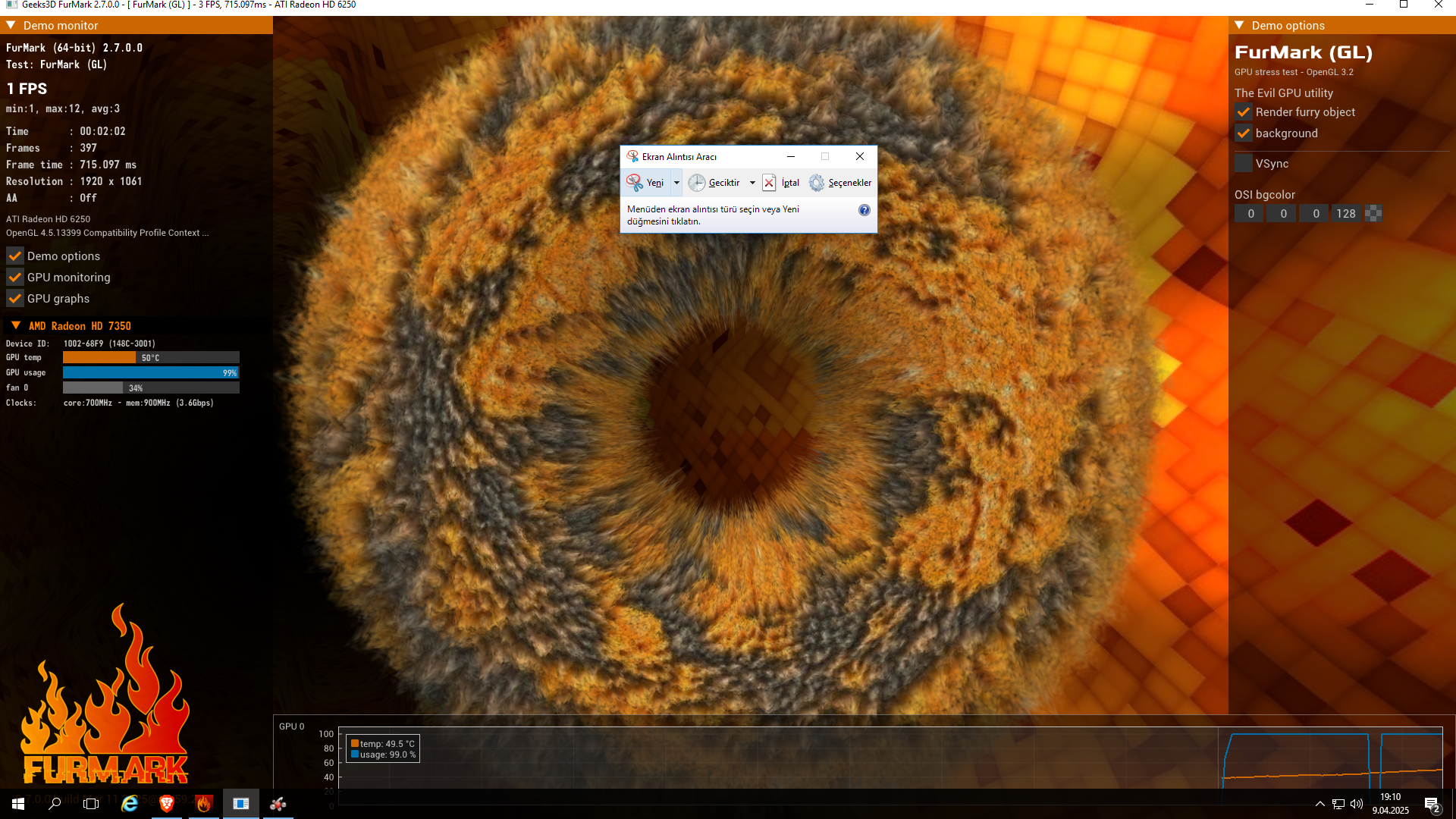1456x819 pixels.
Task: Open the Geciktir delay dropdown arrow
Action: 752,183
